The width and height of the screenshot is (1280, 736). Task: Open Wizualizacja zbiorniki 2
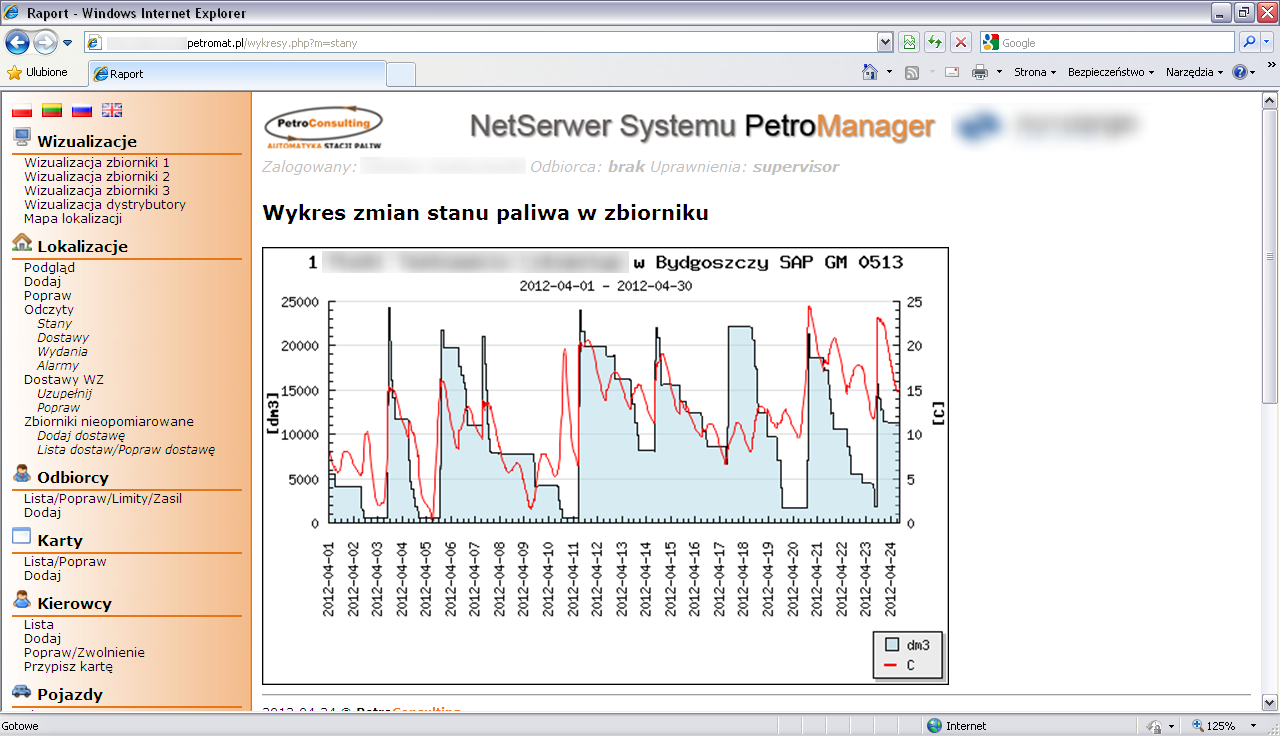click(97, 176)
